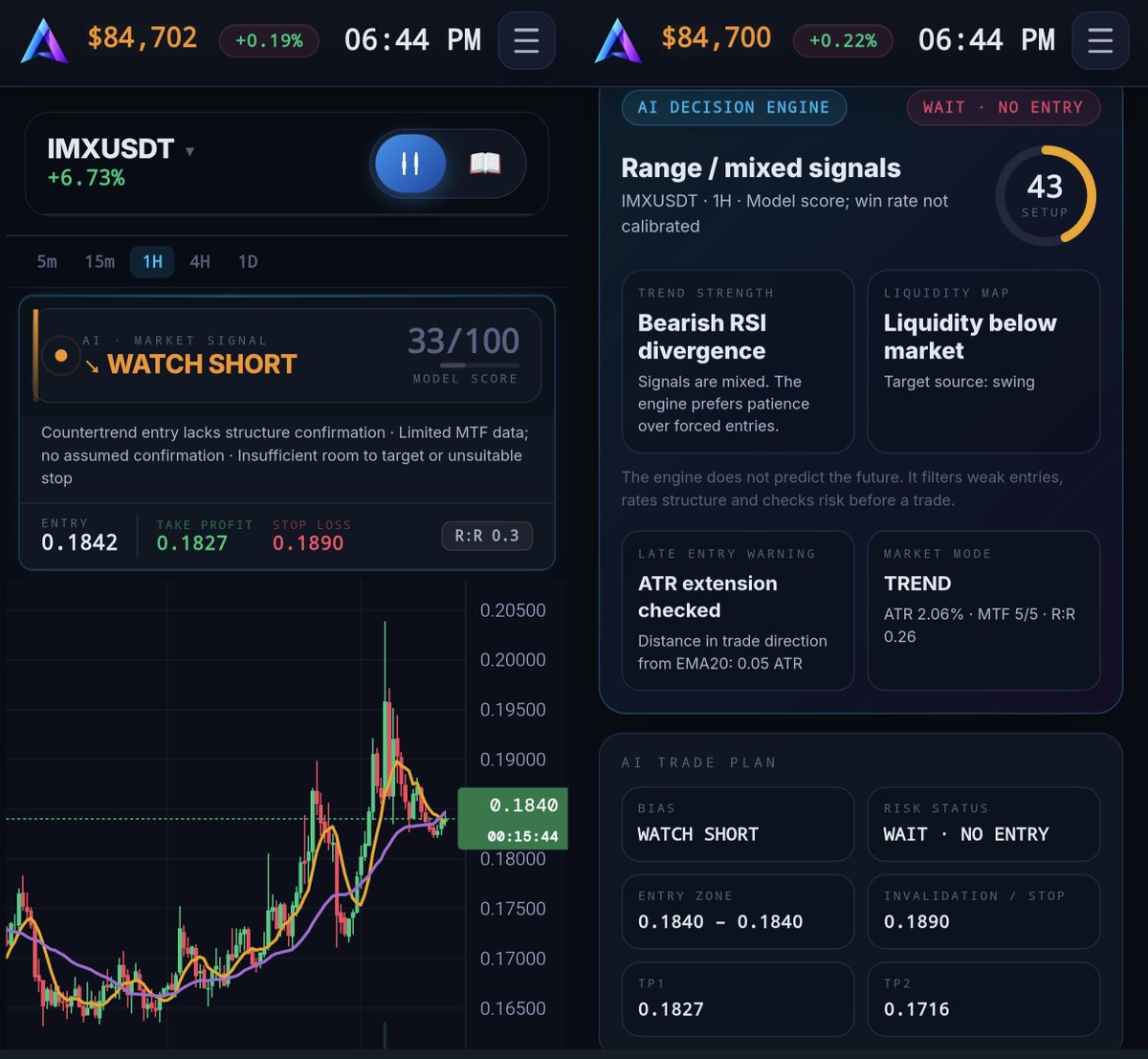The image size is (1148, 1059).
Task: Click the stop loss value 0.1890
Action: coord(308,542)
